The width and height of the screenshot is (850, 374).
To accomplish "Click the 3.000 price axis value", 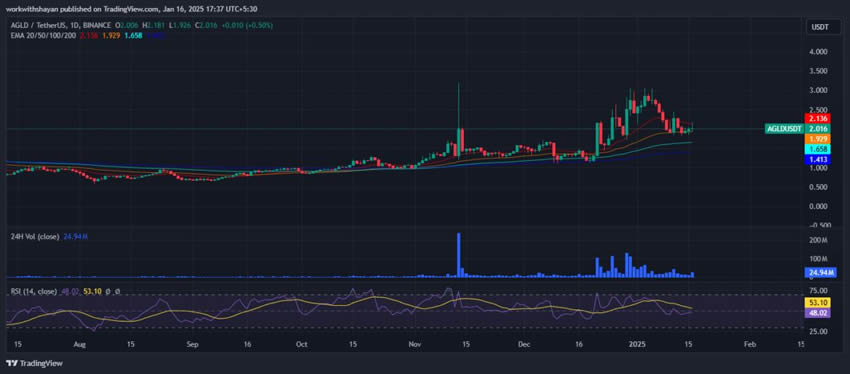I will 817,90.
